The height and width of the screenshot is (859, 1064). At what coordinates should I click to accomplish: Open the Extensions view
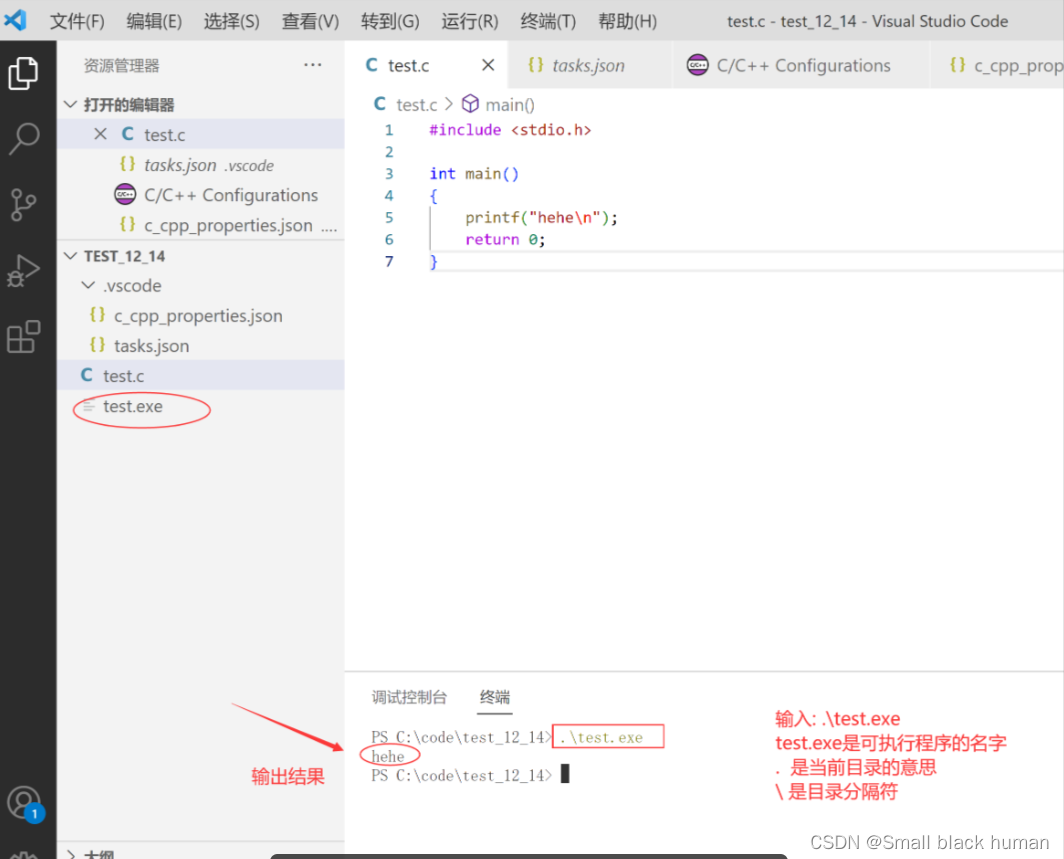pos(23,337)
